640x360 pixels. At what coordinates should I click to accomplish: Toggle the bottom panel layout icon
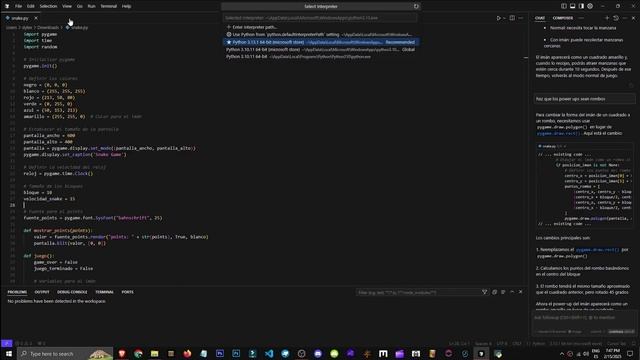click(573, 6)
